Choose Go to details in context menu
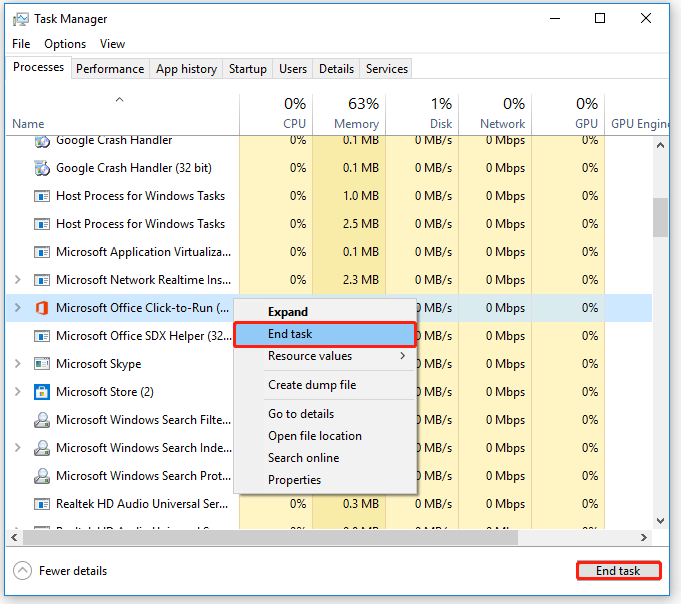 click(325, 414)
